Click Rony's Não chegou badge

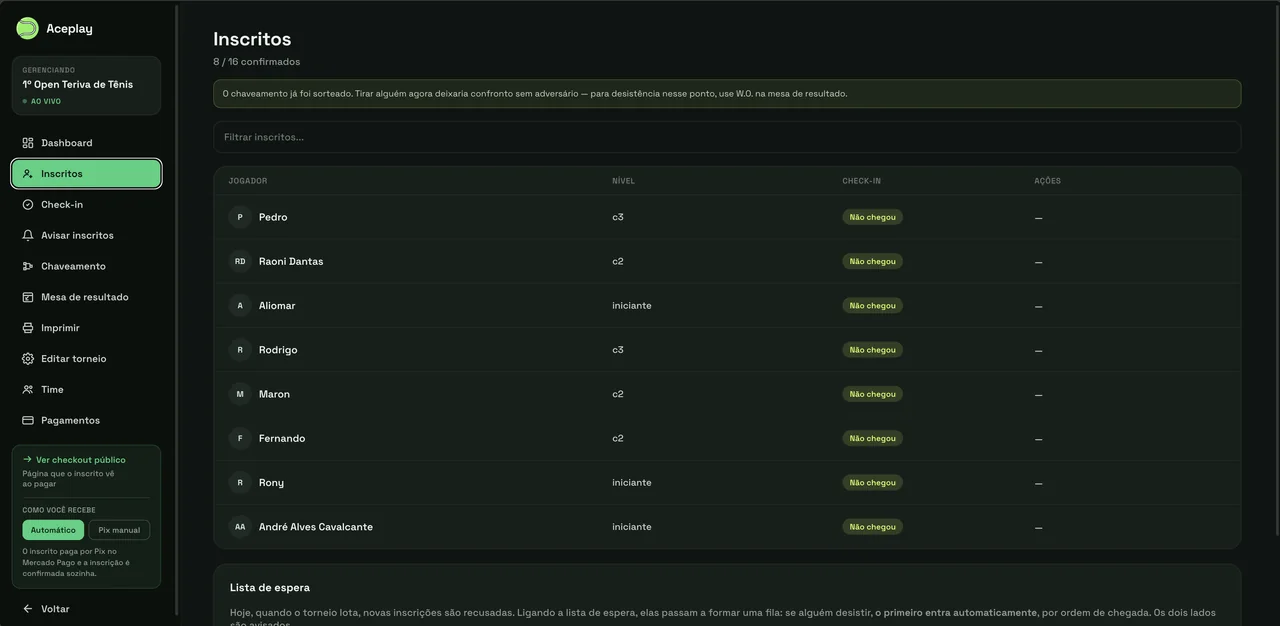pyautogui.click(x=872, y=482)
